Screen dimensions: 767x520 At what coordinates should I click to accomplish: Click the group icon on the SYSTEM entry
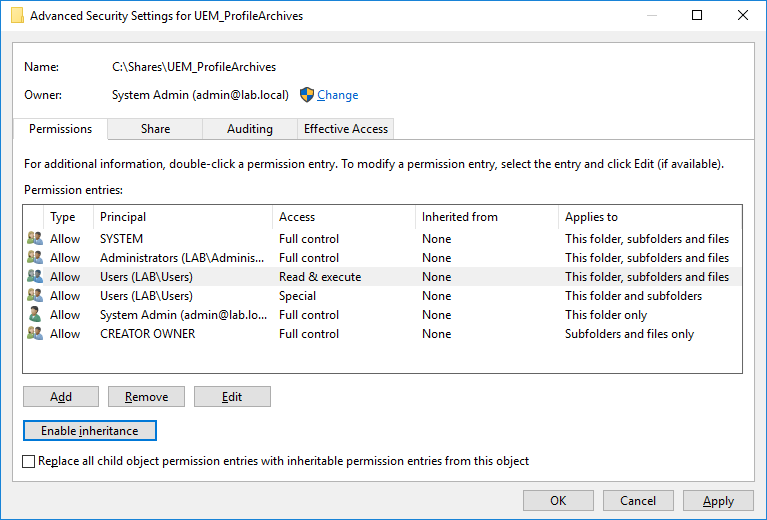pos(35,239)
